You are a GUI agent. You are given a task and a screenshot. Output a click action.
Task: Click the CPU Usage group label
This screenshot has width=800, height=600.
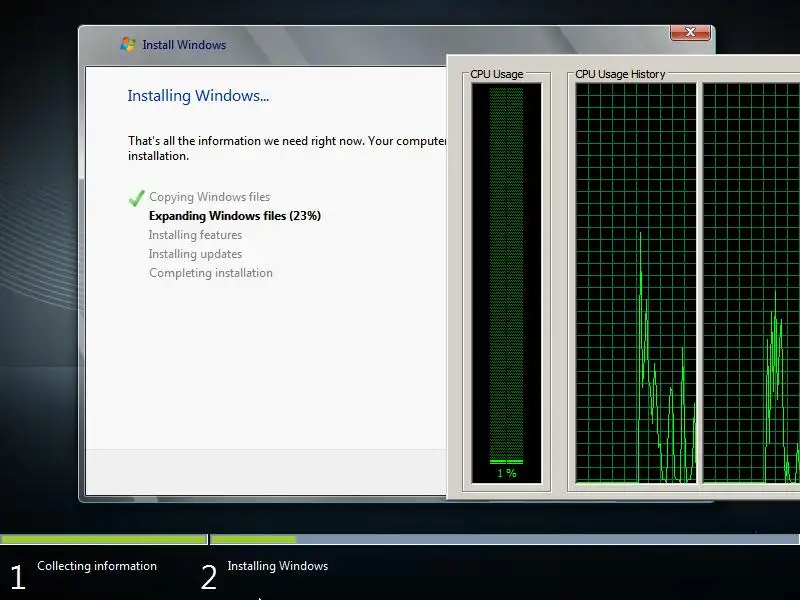click(496, 74)
